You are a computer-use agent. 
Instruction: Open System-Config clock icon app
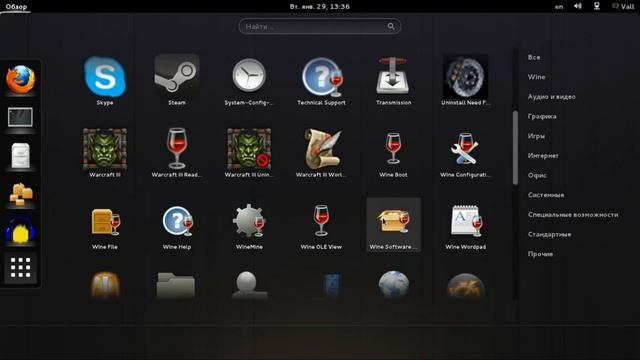coord(249,80)
